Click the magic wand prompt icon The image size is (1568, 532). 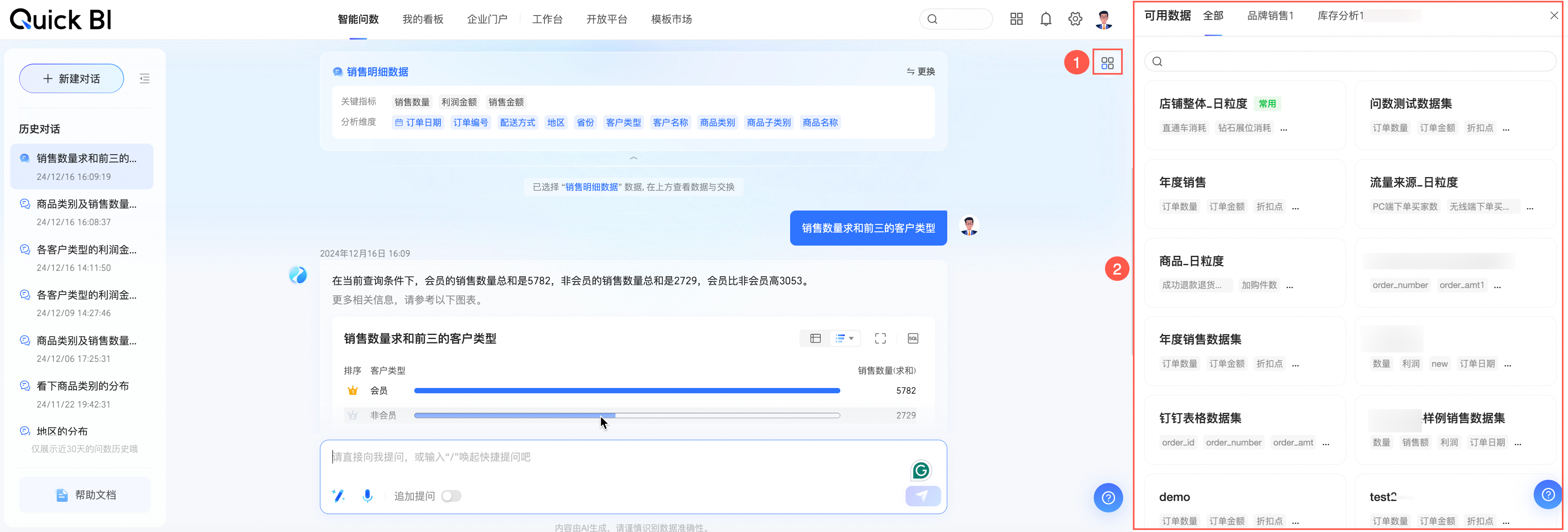338,496
